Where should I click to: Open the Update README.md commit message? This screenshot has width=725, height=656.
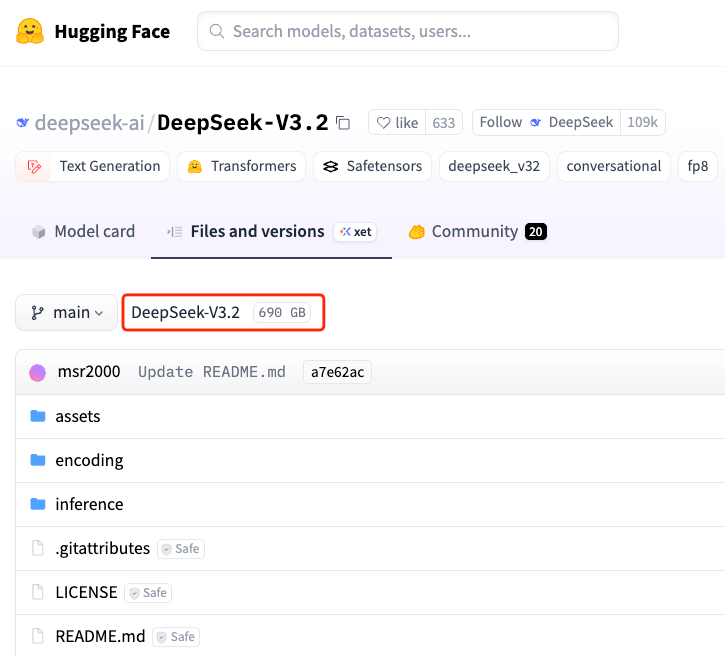coord(212,372)
